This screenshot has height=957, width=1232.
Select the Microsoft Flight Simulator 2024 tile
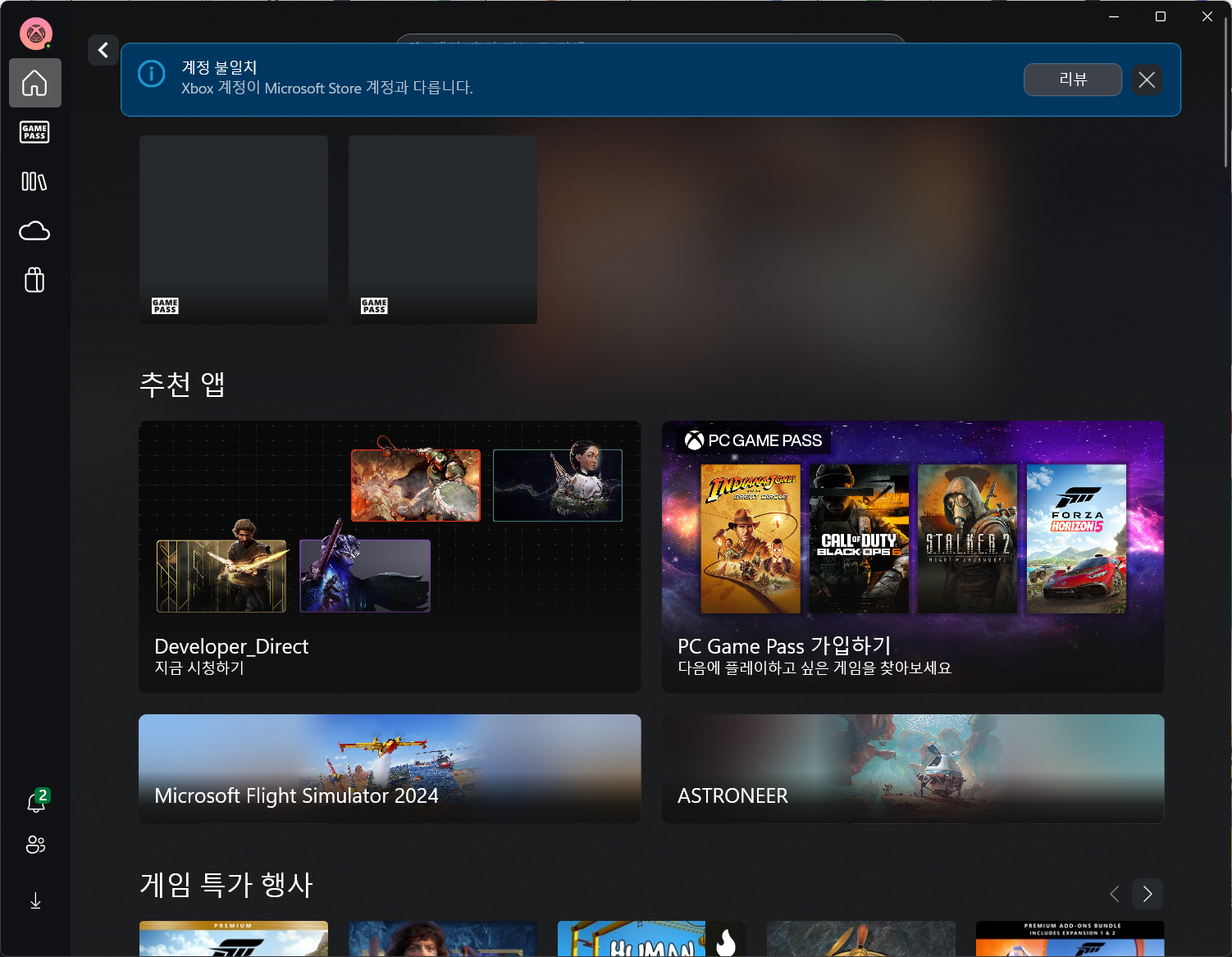point(390,768)
